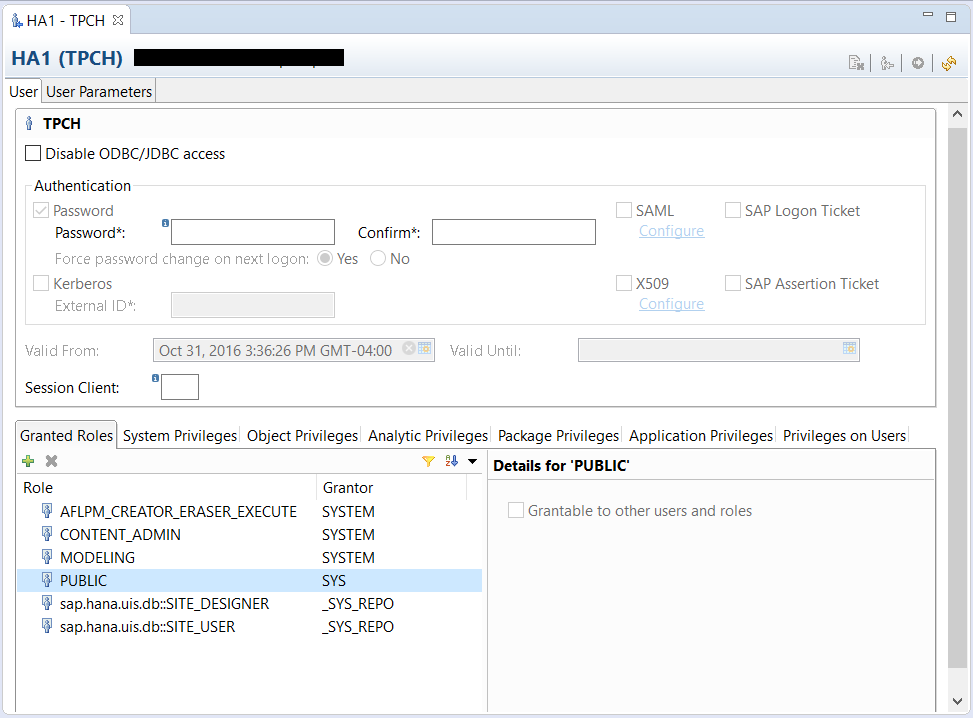The height and width of the screenshot is (718, 973).
Task: Open the filter funnel for granted roles
Action: tap(428, 461)
